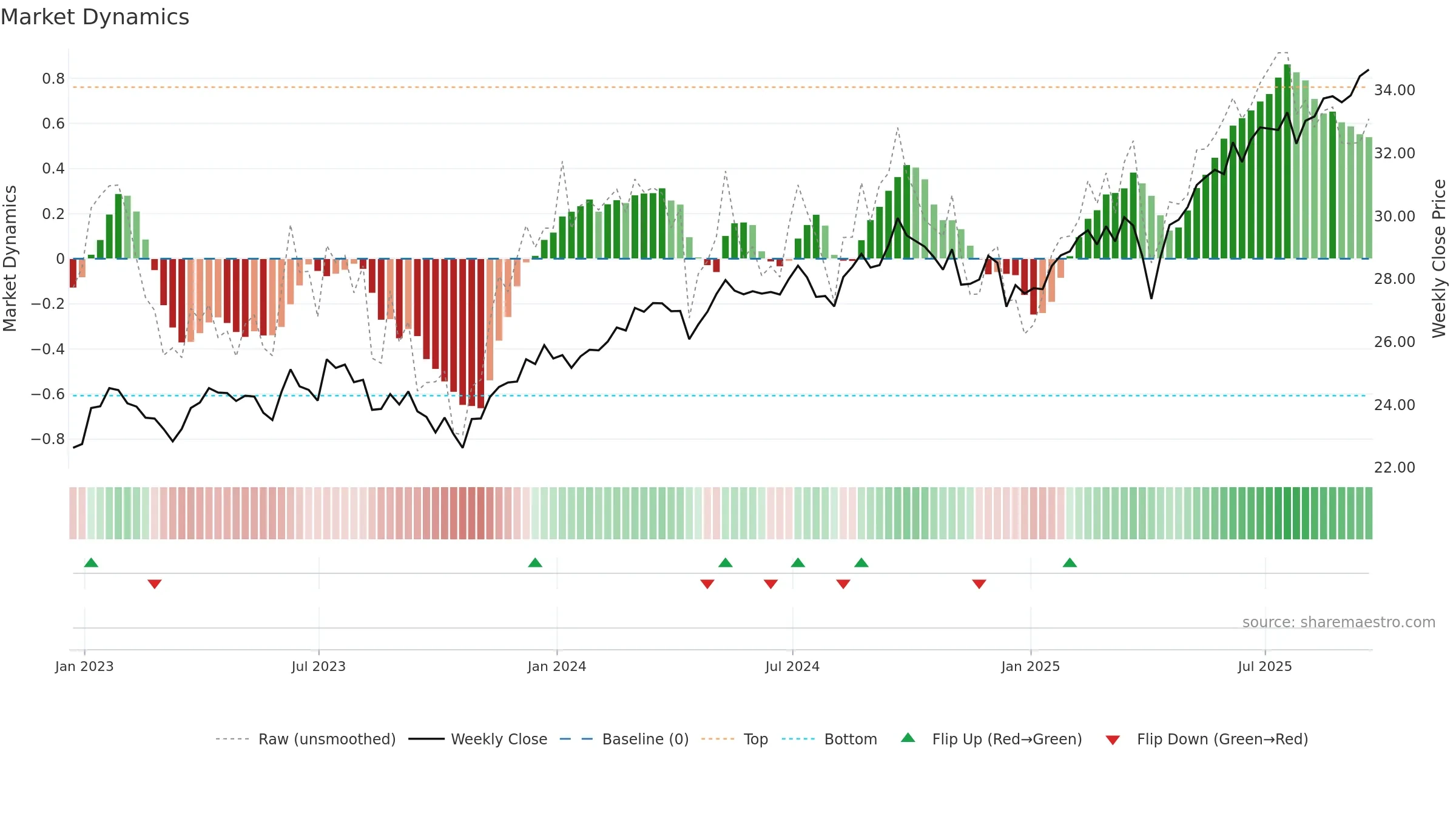
Task: Click the red Flip Down triangle in early 2023
Action: pos(155,584)
